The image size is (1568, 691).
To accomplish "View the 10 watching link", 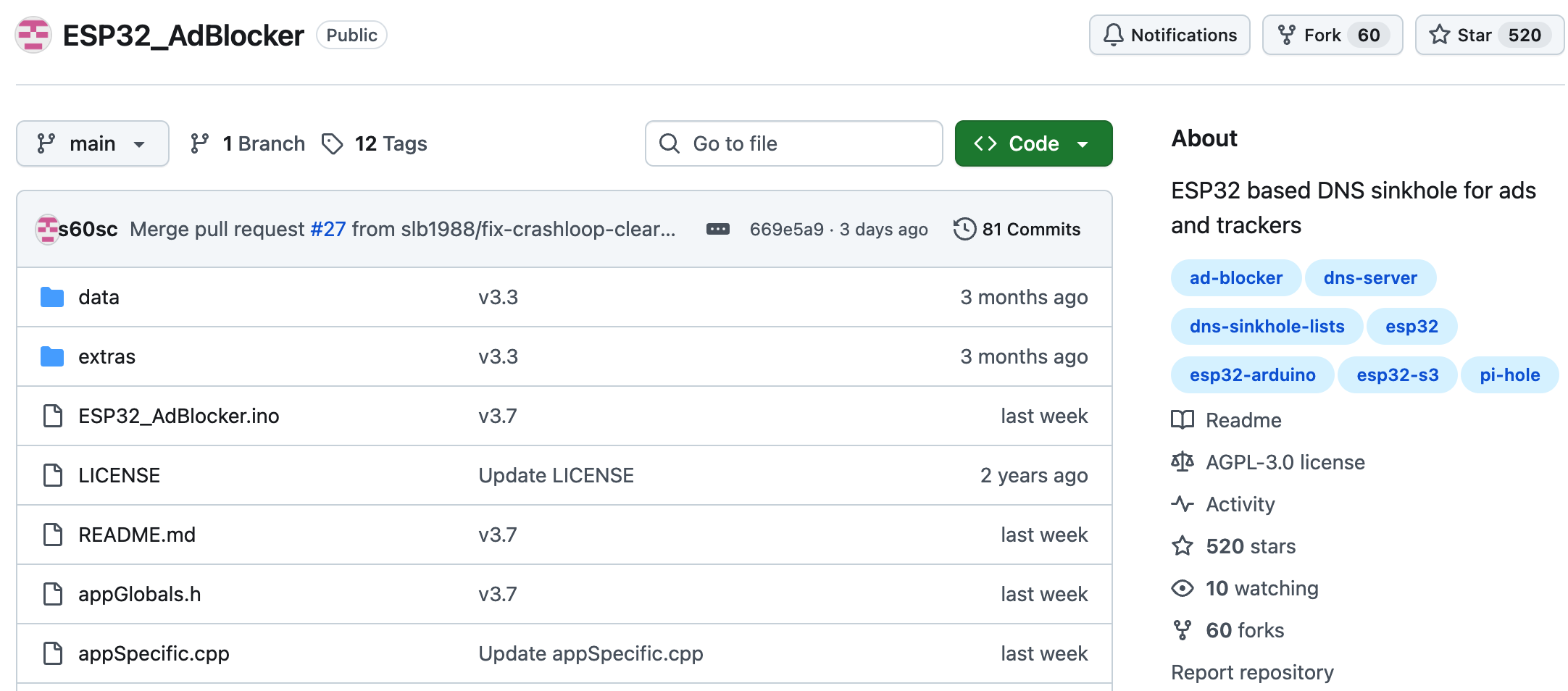I will pos(1245,588).
